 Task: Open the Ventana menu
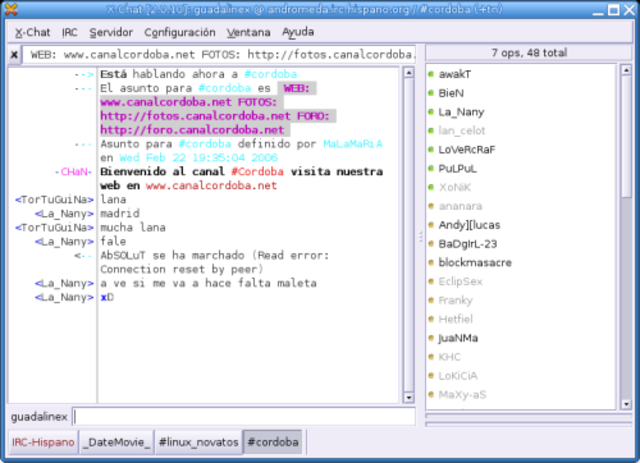pos(249,32)
